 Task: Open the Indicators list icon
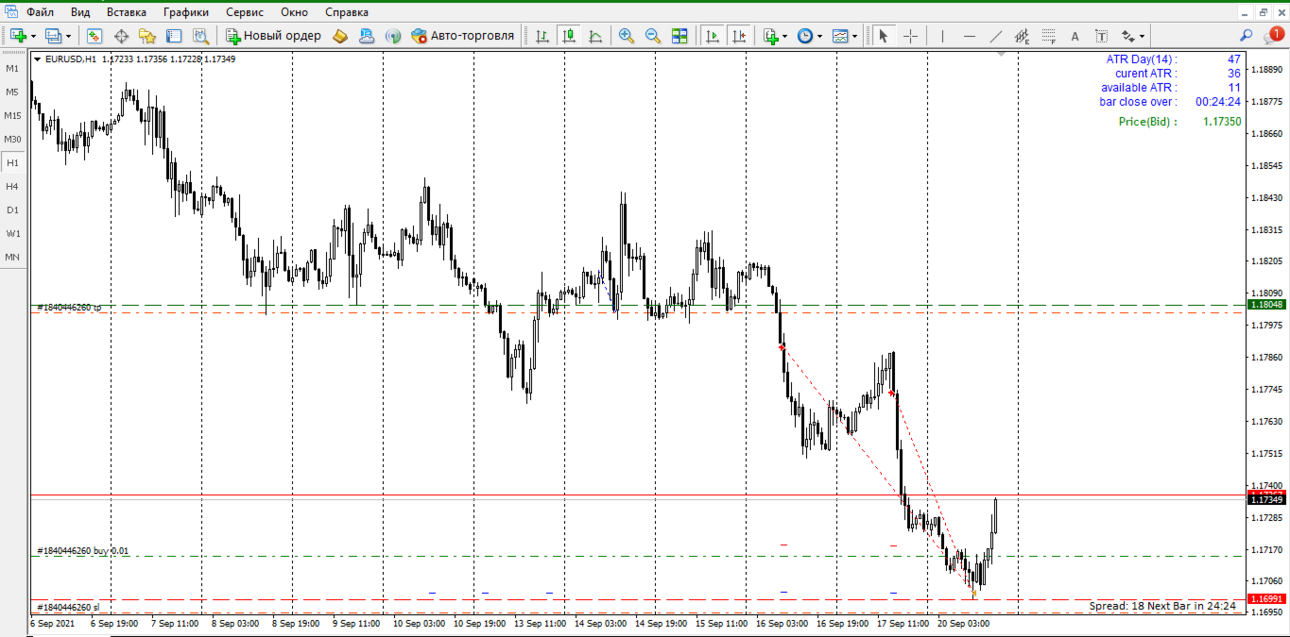click(770, 36)
